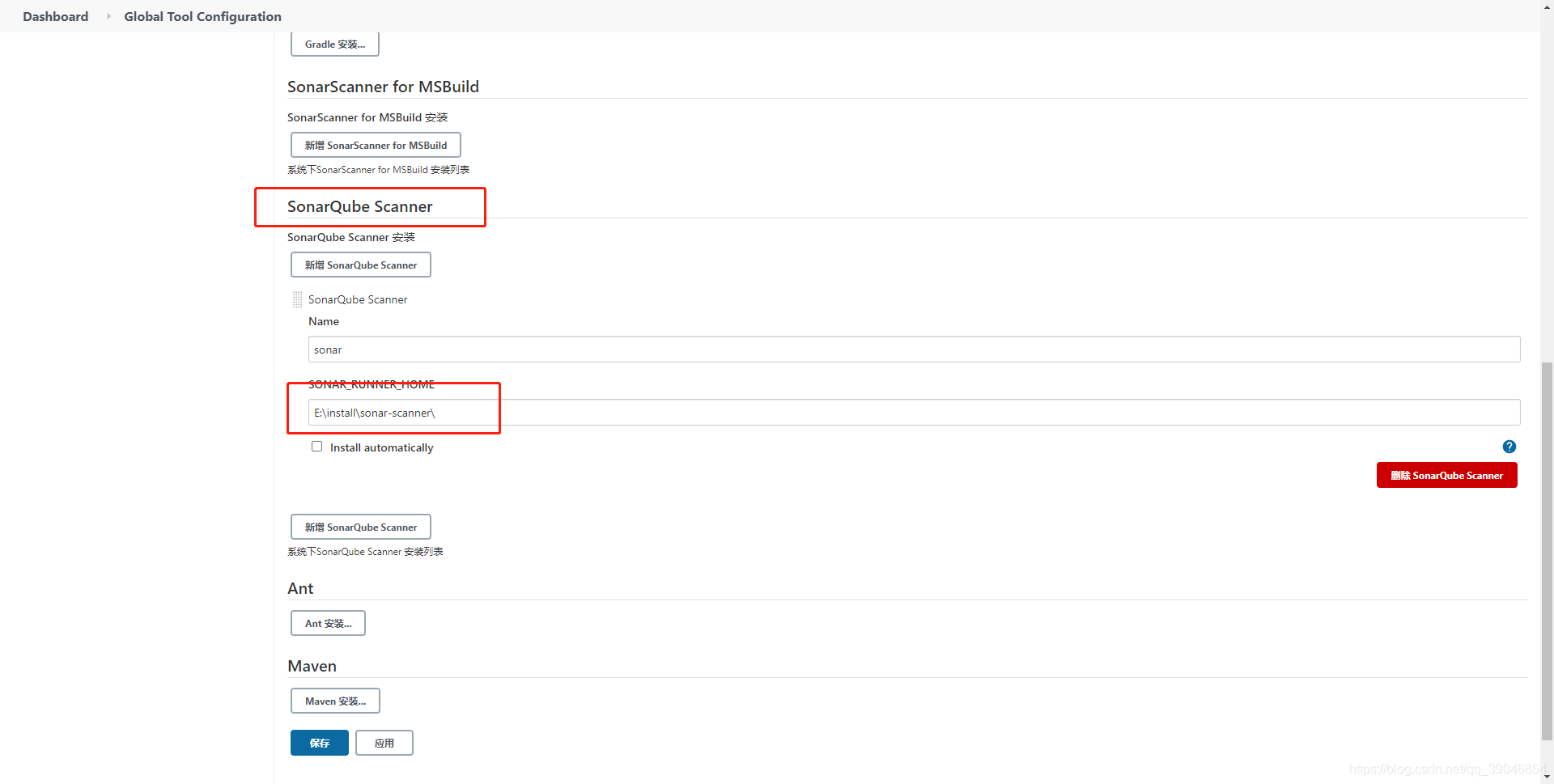Click the vertical page scrollbar thumb
1554x784 pixels.
[x=1547, y=550]
